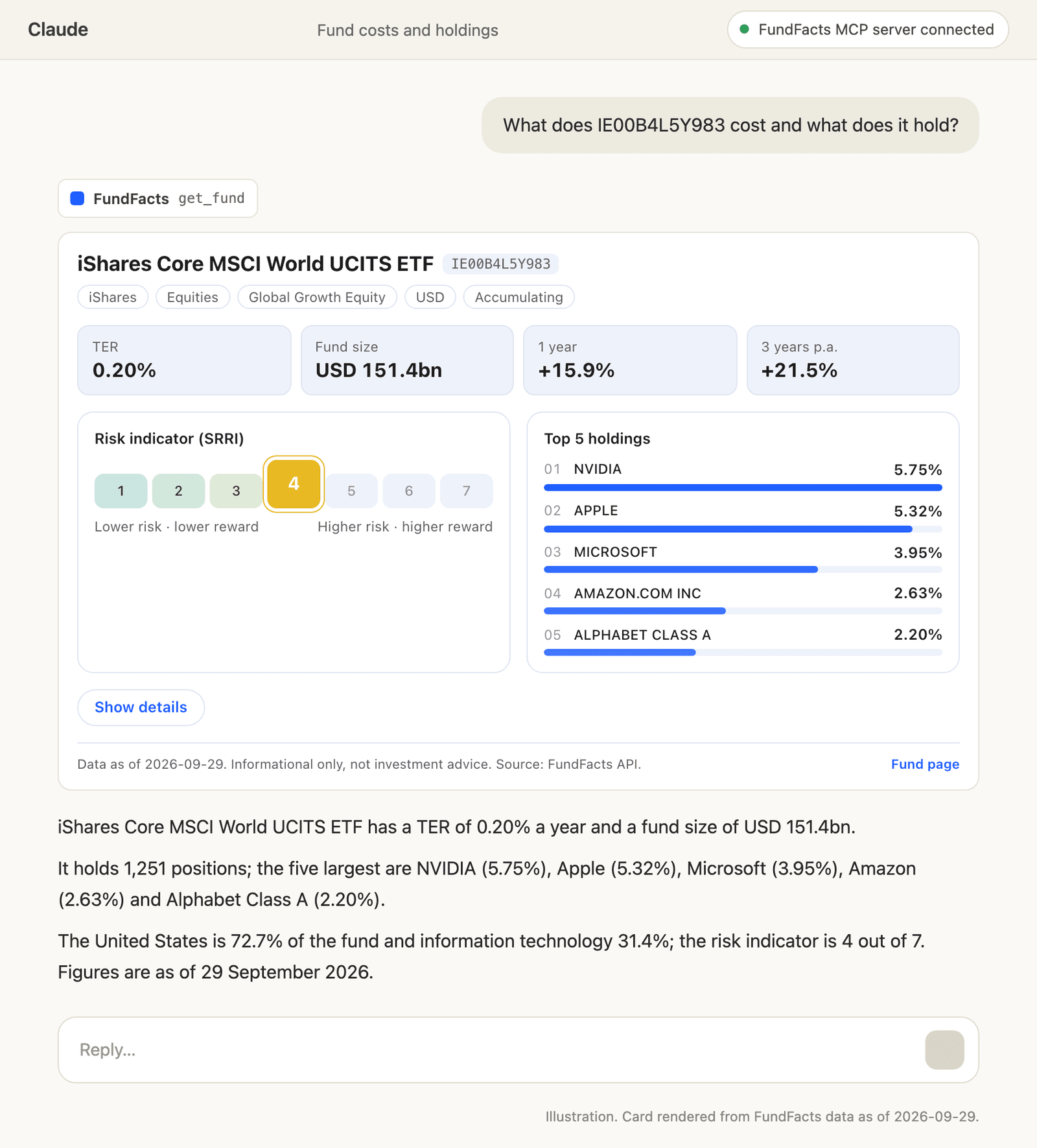Select the USD tag
This screenshot has height=1148, width=1037.
pos(430,297)
